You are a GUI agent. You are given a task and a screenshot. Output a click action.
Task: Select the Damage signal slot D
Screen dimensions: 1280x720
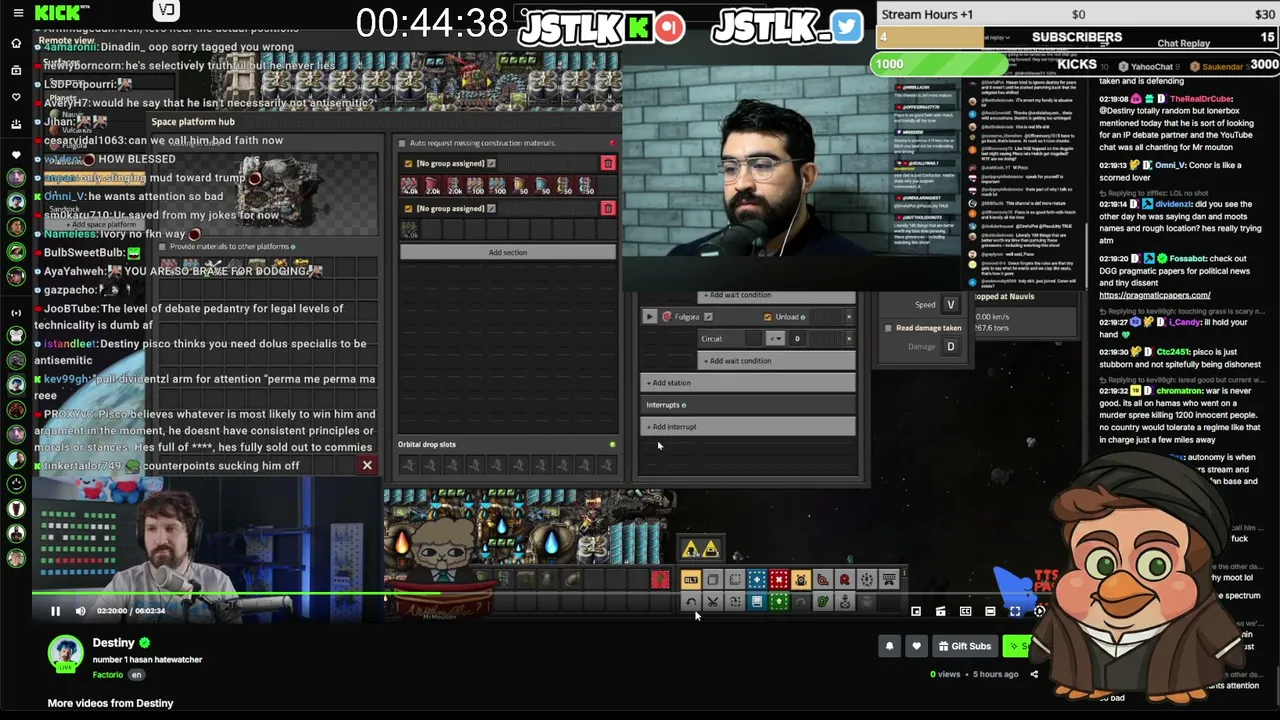[x=951, y=347]
